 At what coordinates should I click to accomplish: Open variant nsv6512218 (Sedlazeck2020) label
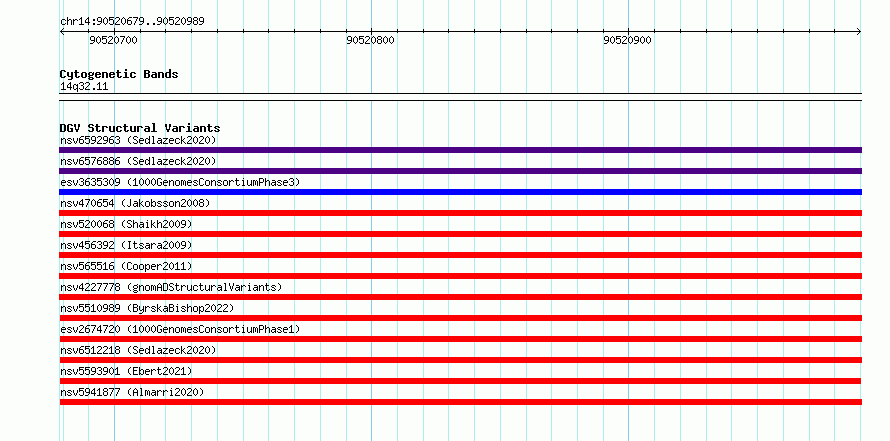pos(138,350)
